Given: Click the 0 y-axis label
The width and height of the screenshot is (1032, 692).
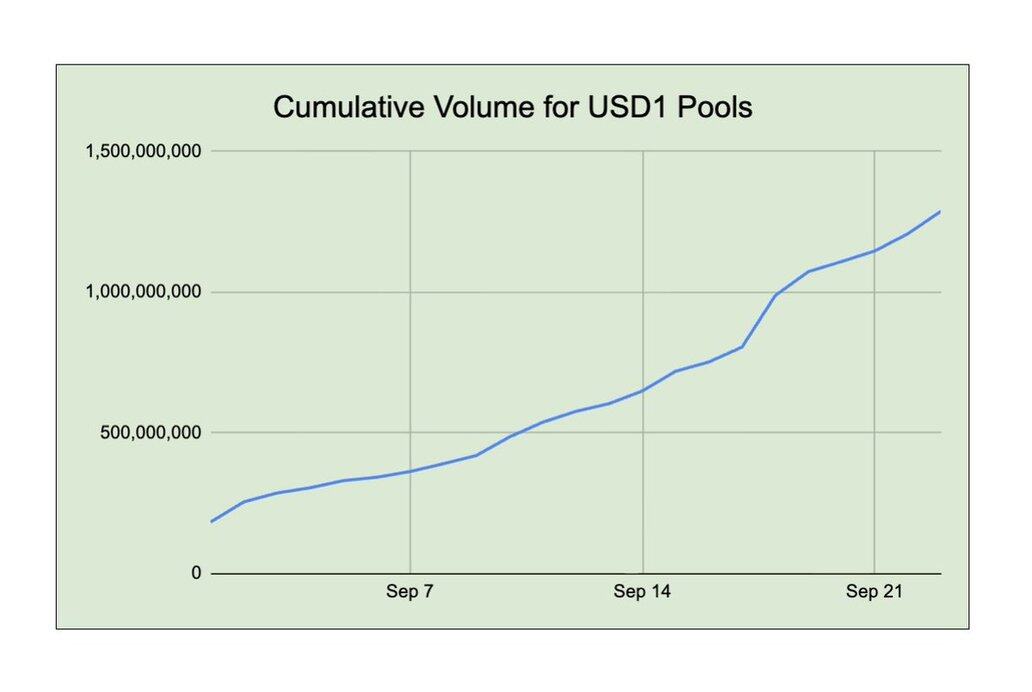Looking at the screenshot, I should click(x=196, y=573).
